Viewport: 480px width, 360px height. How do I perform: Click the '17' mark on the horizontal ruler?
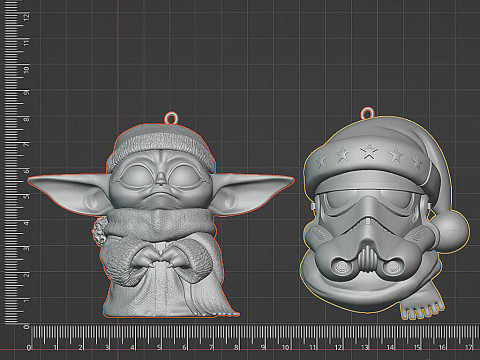pyautogui.click(x=469, y=347)
